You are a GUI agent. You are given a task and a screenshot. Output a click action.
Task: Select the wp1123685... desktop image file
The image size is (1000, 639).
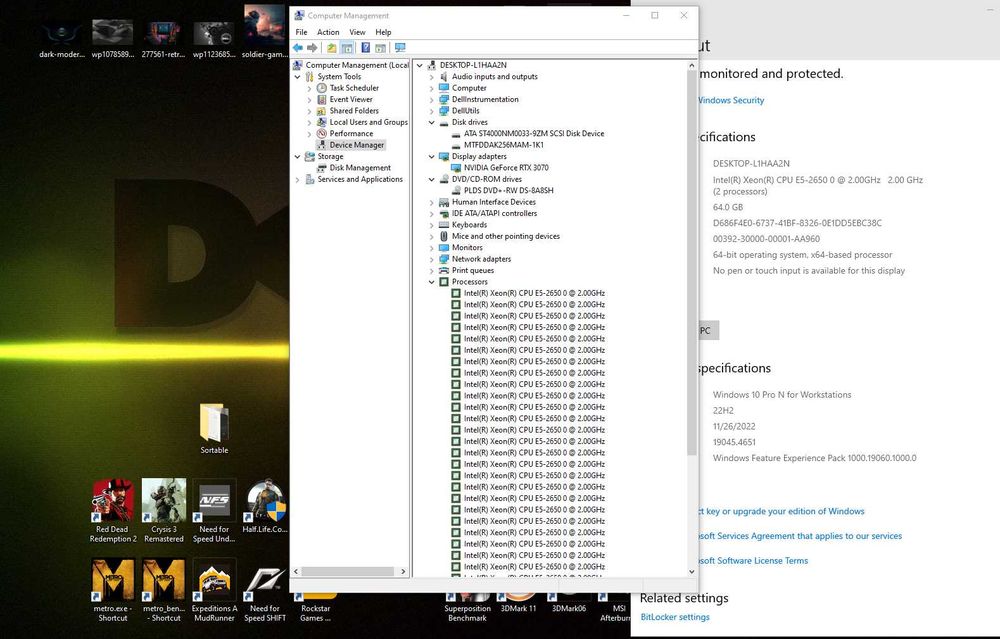click(x=214, y=38)
